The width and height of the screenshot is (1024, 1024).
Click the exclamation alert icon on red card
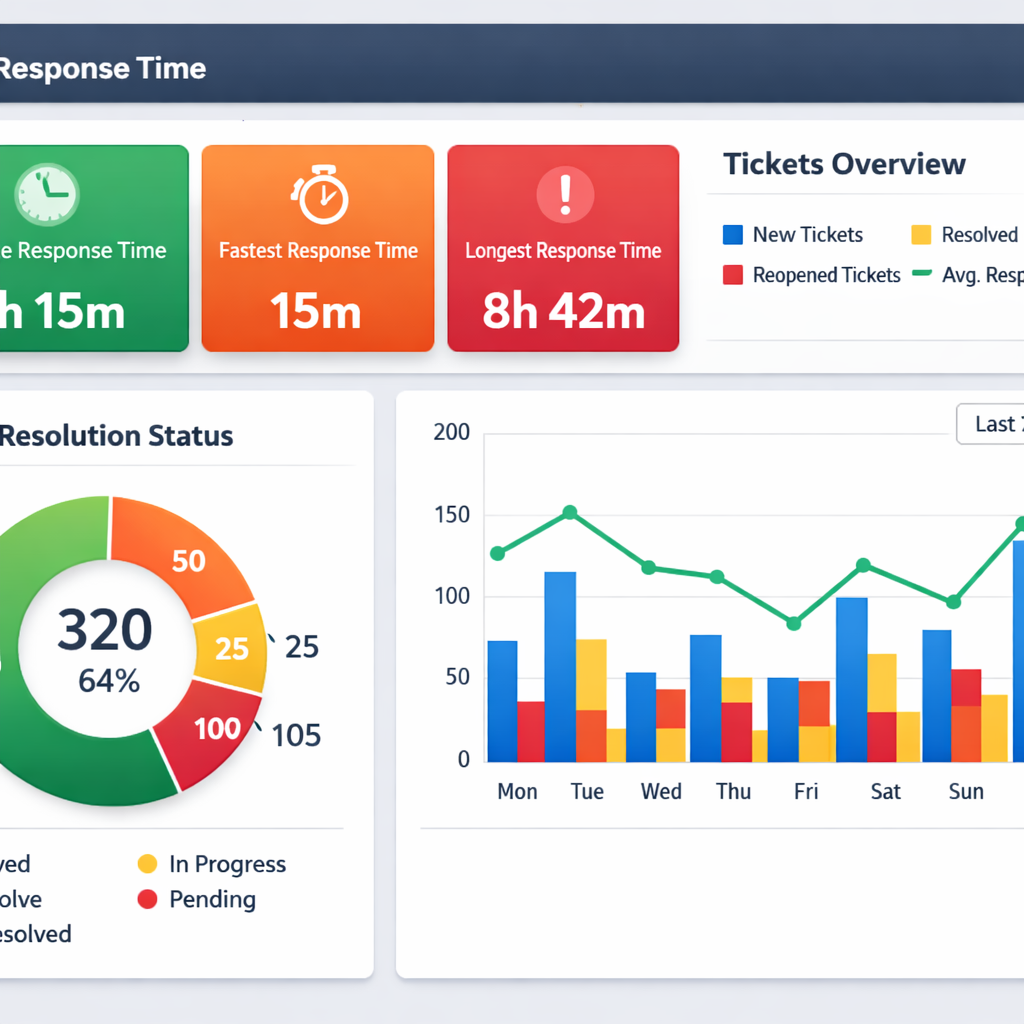pos(565,194)
